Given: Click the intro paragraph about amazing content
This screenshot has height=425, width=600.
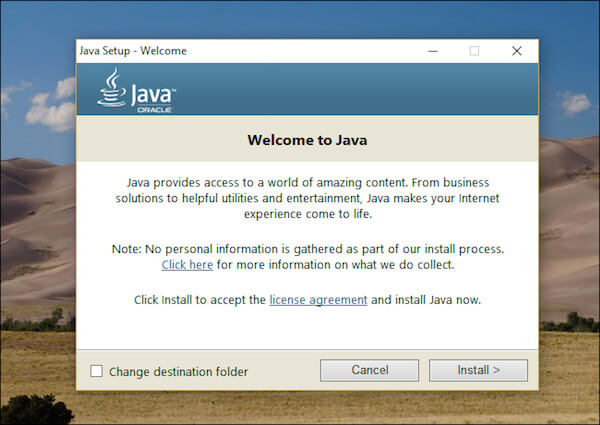Looking at the screenshot, I should (308, 198).
